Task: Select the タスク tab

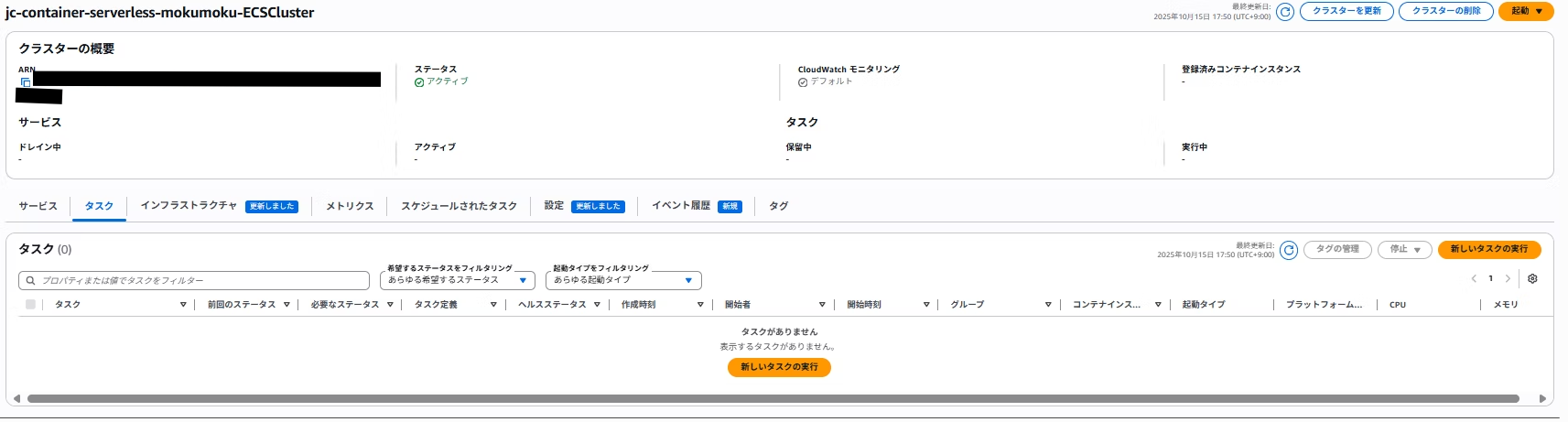Action: point(99,206)
